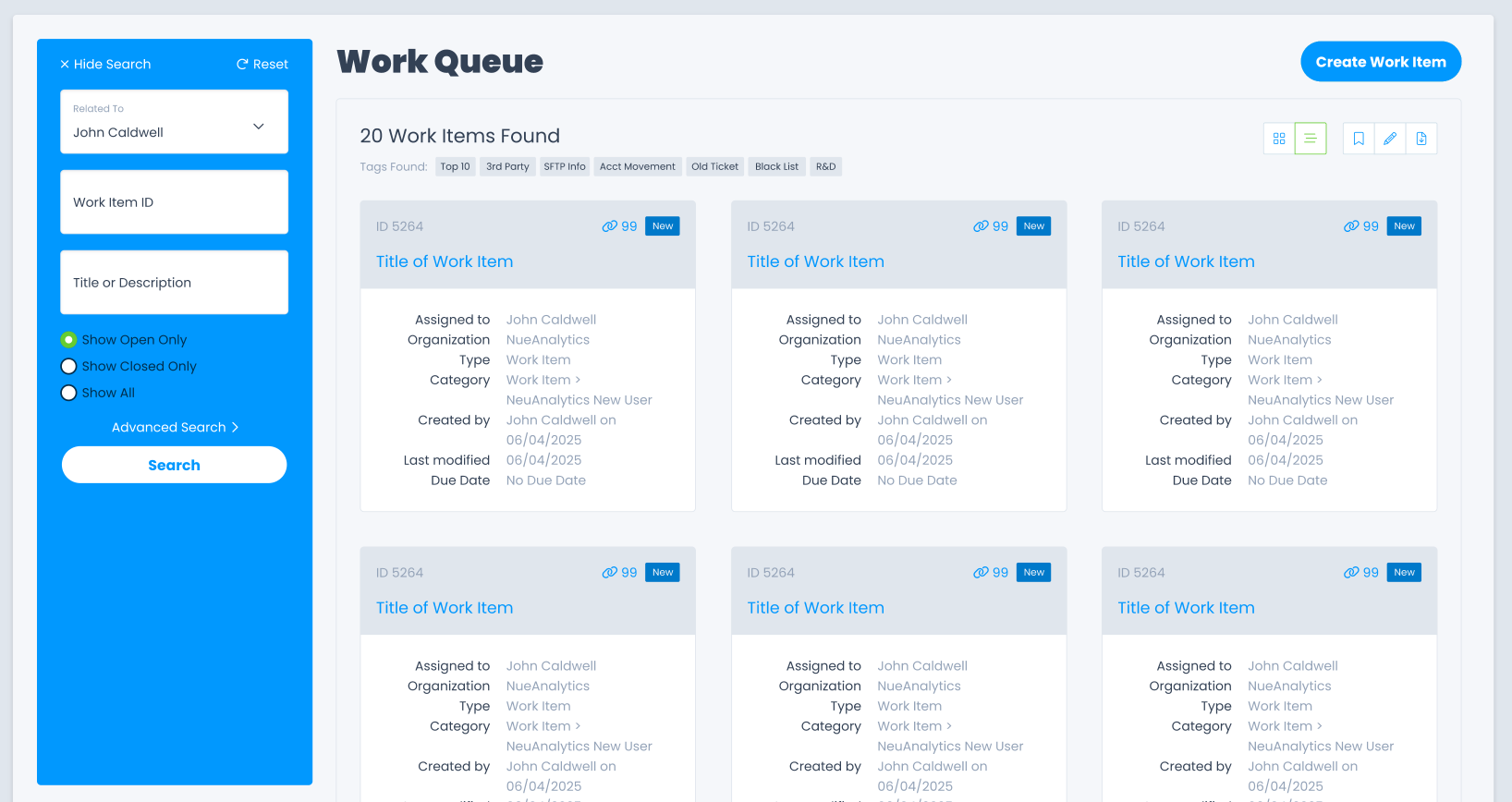Select Show Closed Only radio button

tap(68, 367)
